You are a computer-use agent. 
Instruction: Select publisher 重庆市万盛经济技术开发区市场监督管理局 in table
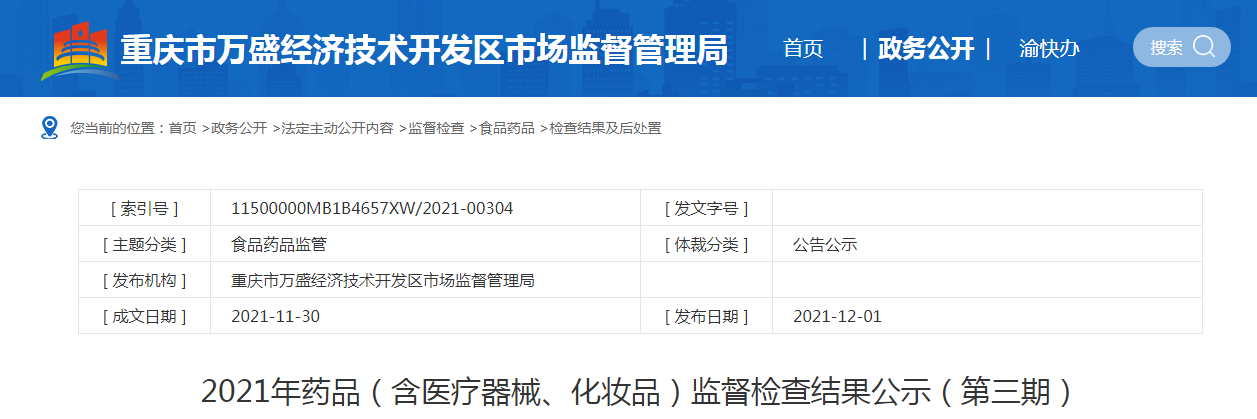pos(383,280)
